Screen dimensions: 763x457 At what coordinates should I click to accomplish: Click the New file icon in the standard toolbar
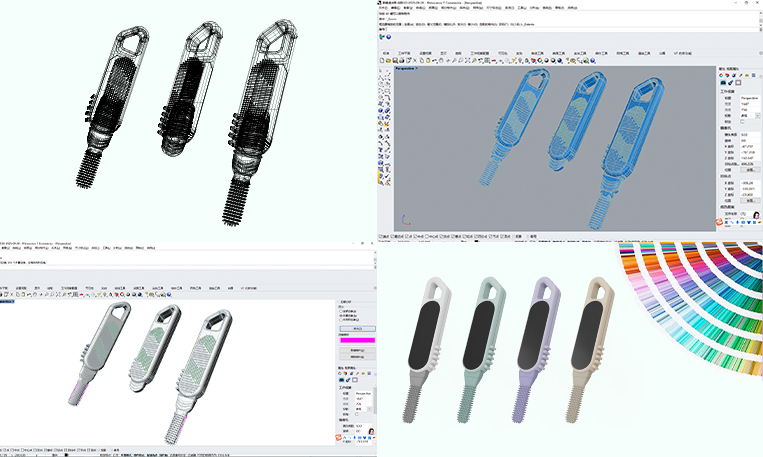383,61
